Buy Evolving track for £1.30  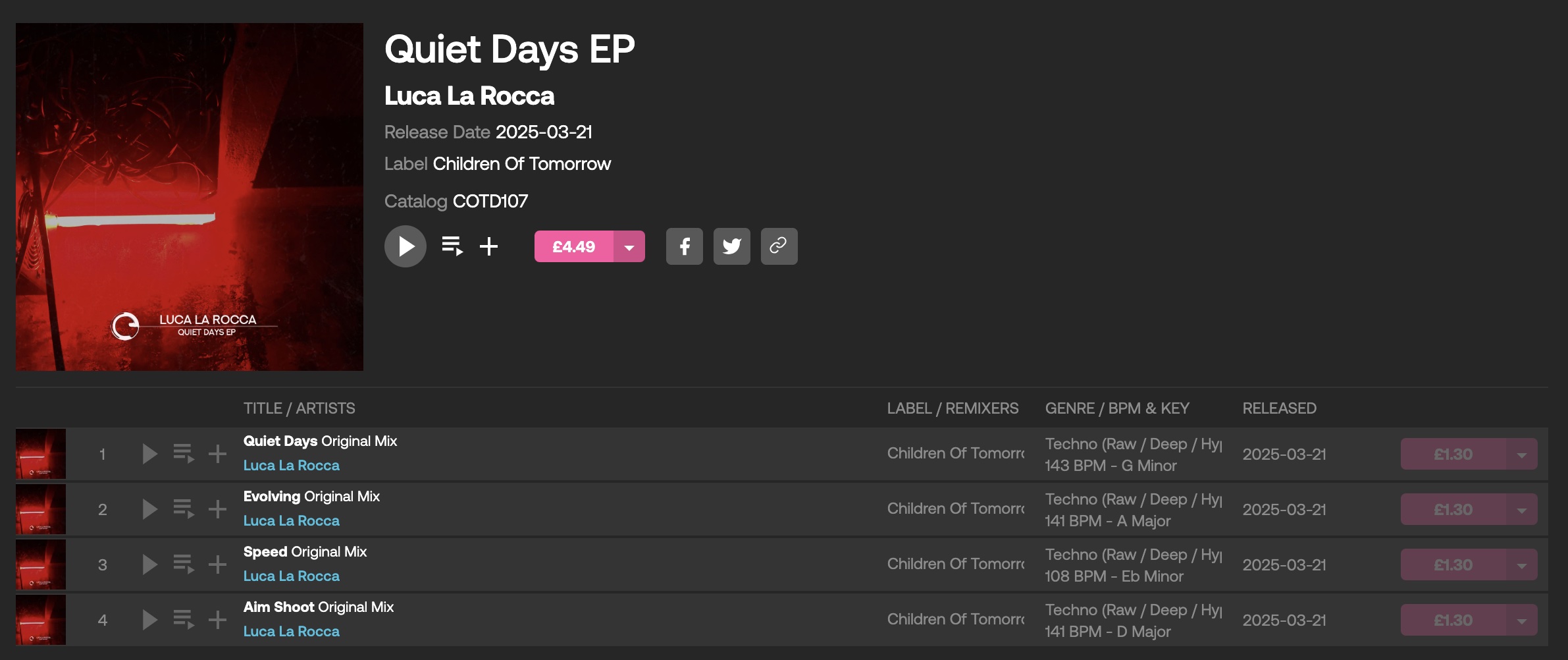[x=1453, y=509]
